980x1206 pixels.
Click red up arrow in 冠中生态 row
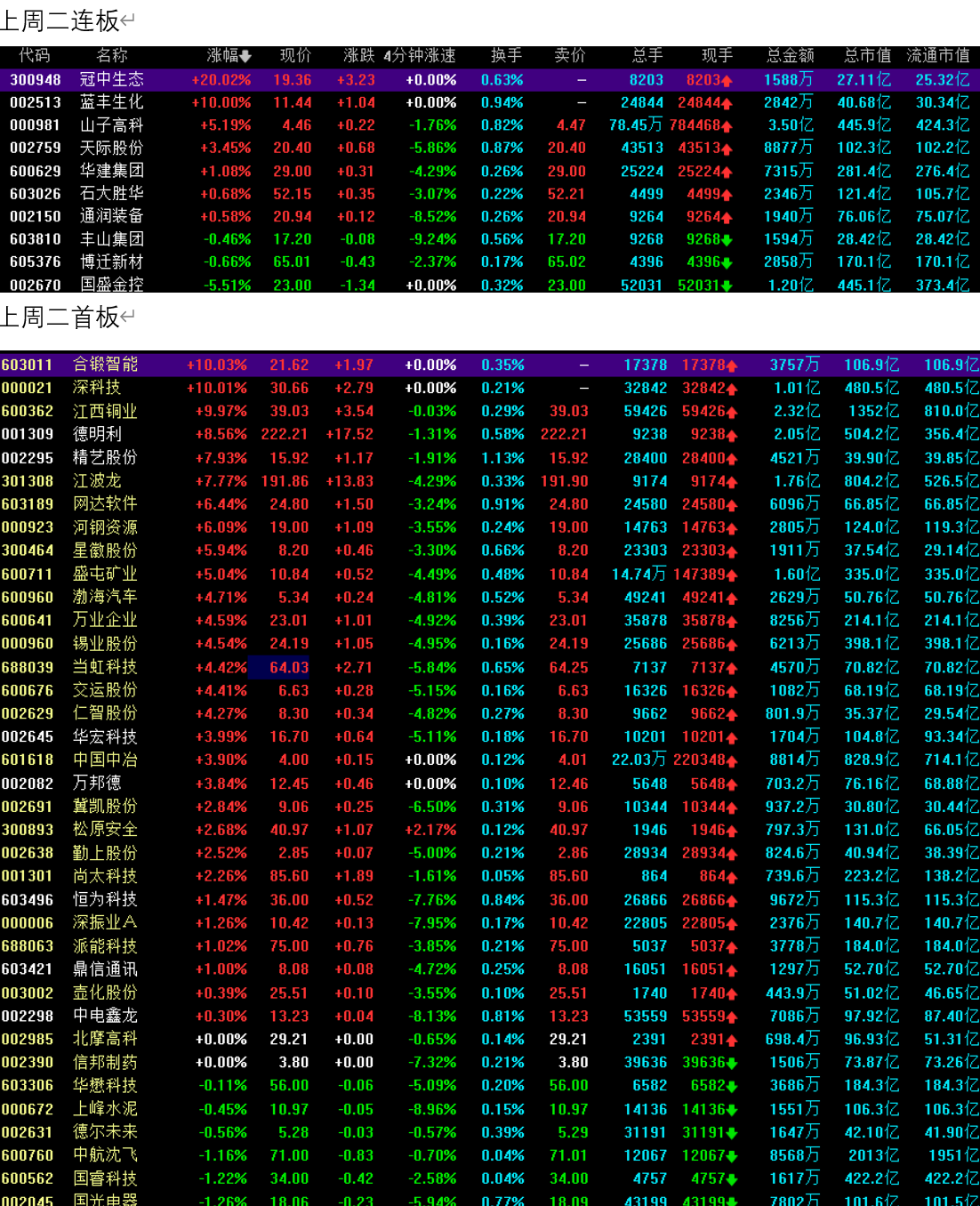pyautogui.click(x=727, y=81)
